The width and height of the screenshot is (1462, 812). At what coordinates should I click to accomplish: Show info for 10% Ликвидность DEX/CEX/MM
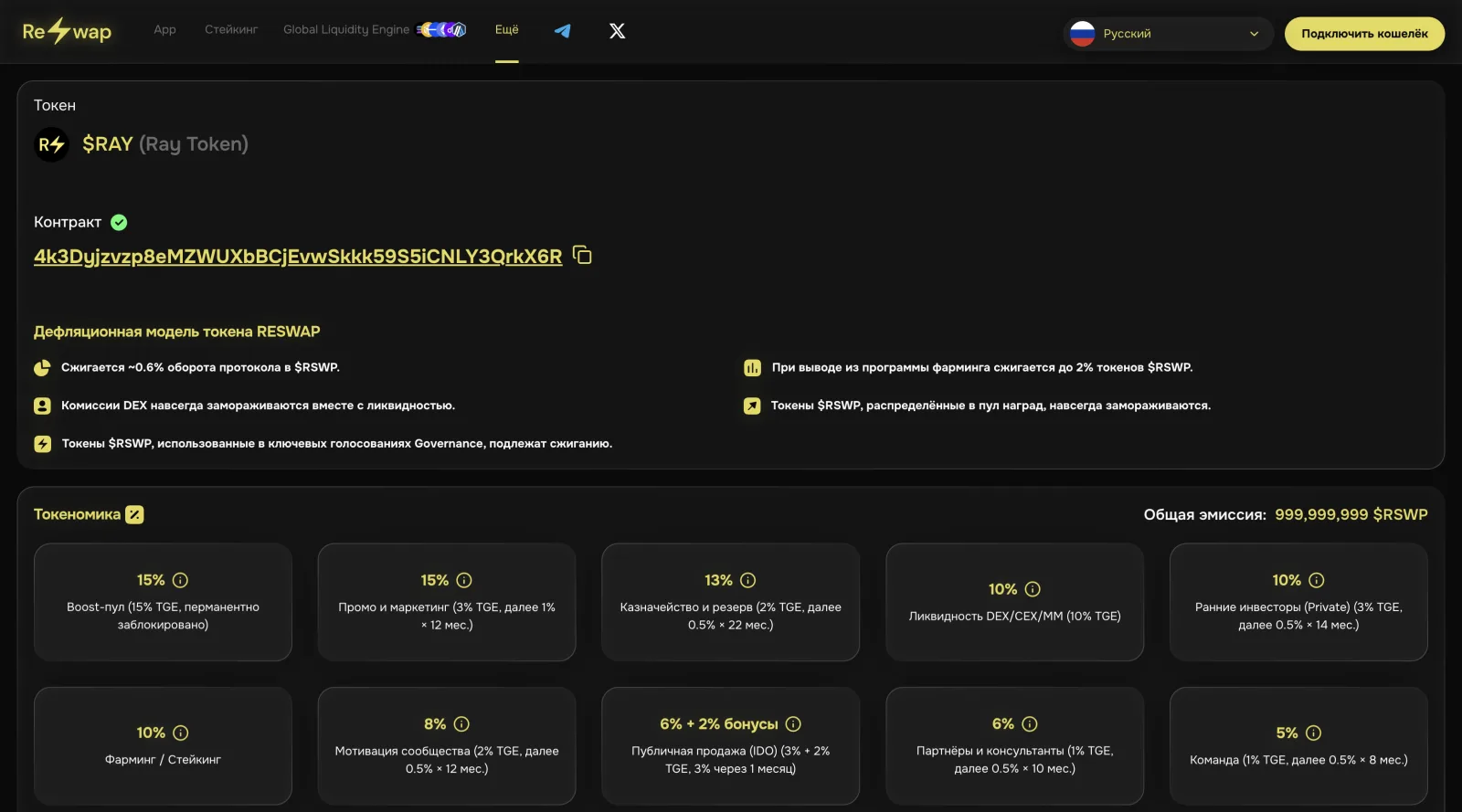[1033, 589]
